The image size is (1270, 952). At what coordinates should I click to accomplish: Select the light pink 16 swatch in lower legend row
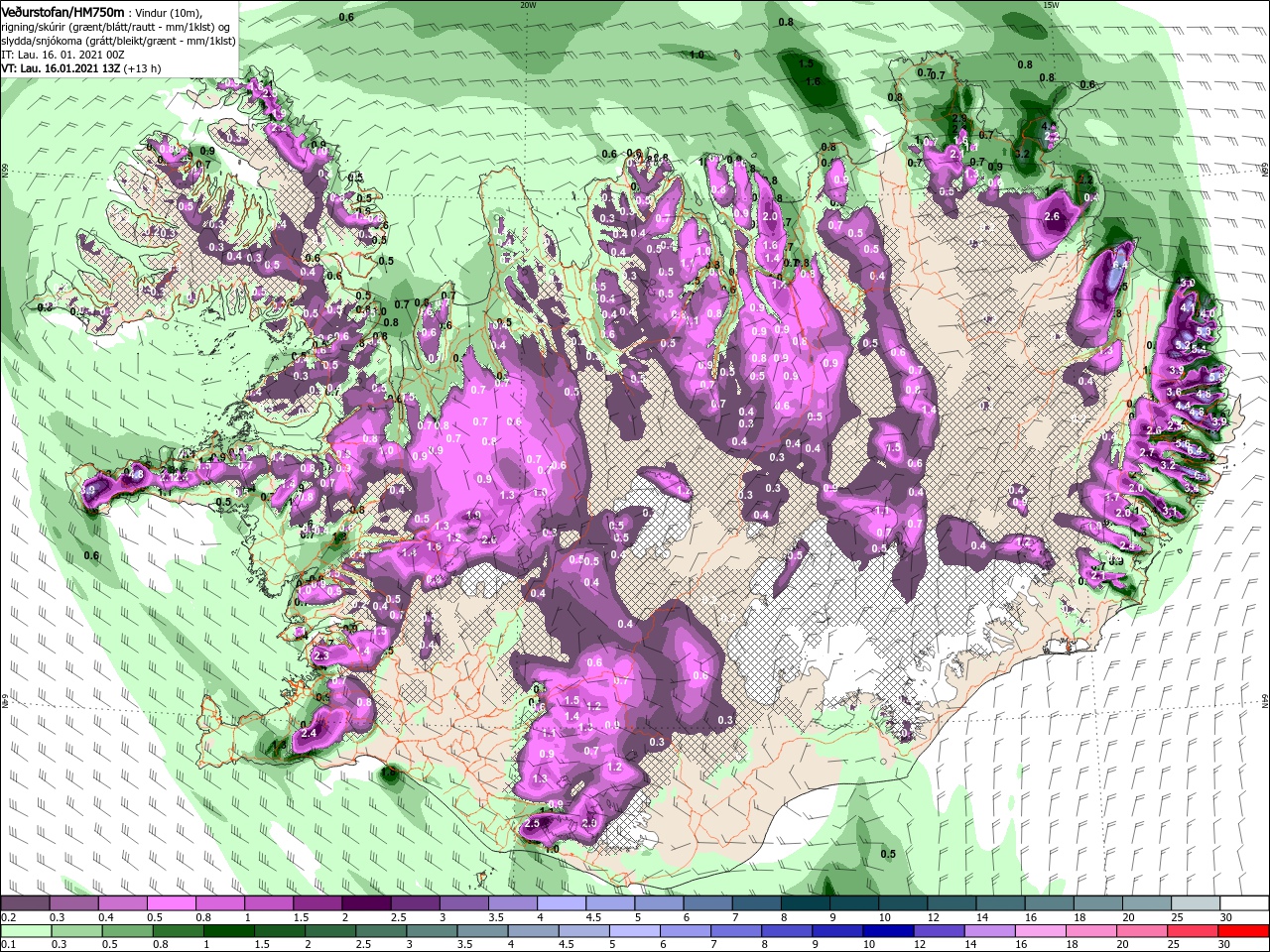coord(1040,931)
